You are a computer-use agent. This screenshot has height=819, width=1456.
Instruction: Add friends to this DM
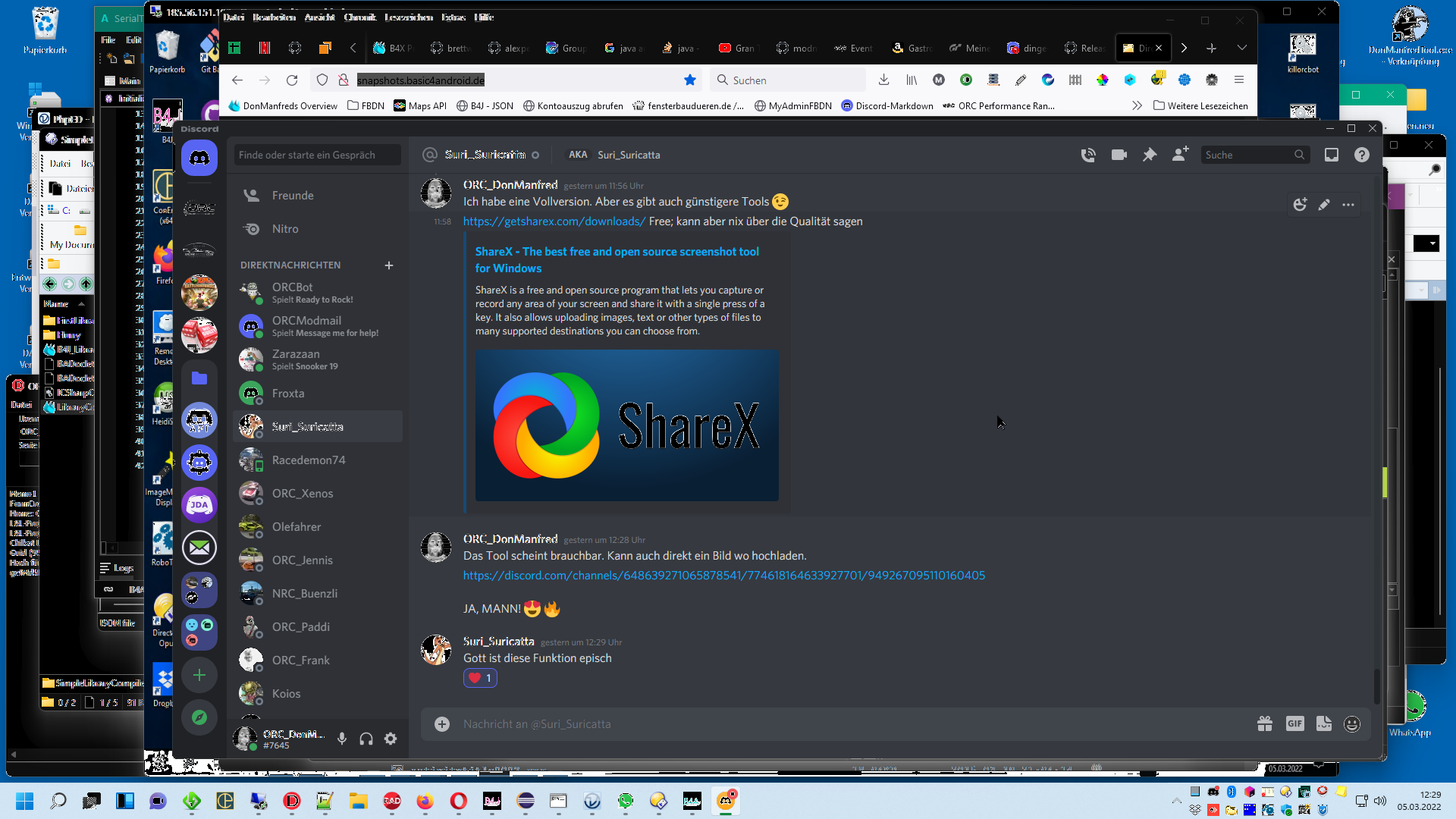[x=1180, y=155]
